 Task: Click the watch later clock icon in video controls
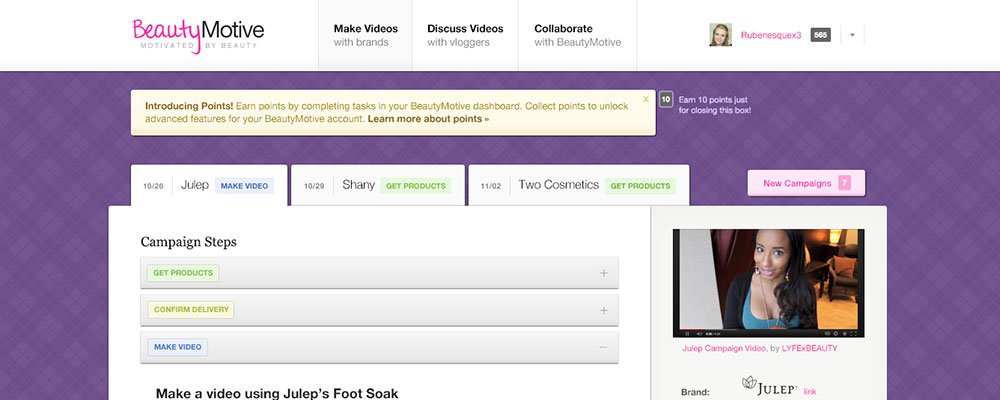pyautogui.click(x=844, y=334)
